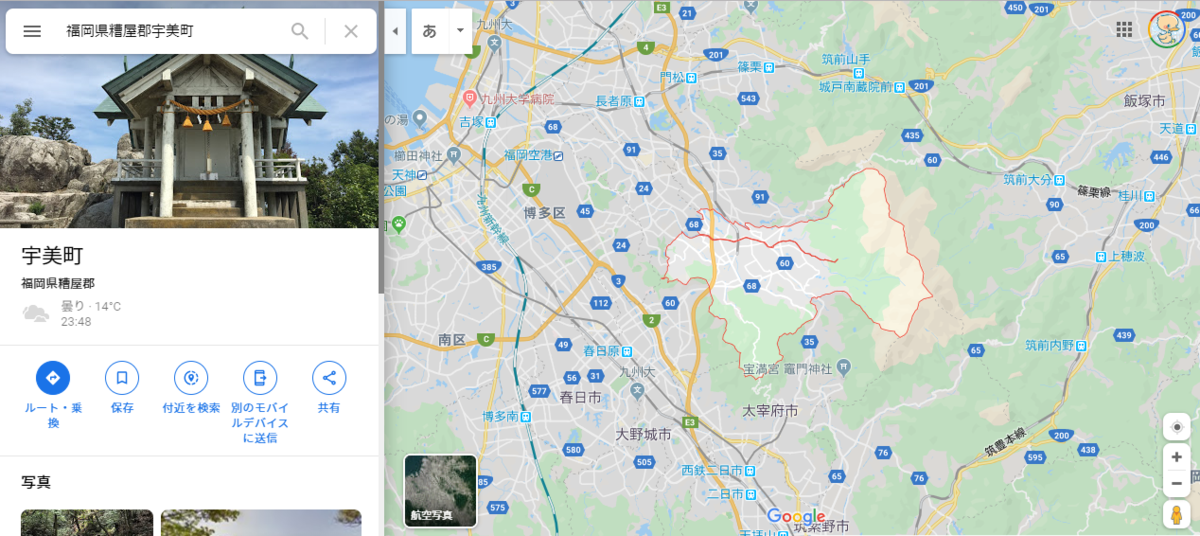Open Street View pegman icon
1200x536 pixels.
(1177, 515)
